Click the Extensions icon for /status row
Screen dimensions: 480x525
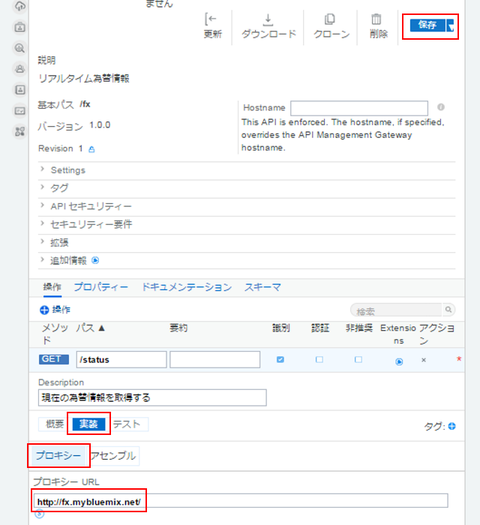pyautogui.click(x=399, y=362)
